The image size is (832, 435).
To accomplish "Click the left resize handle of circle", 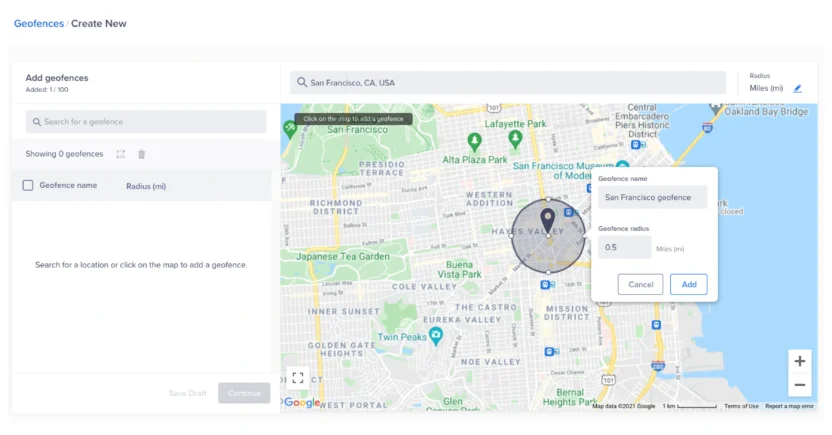I will tap(512, 236).
